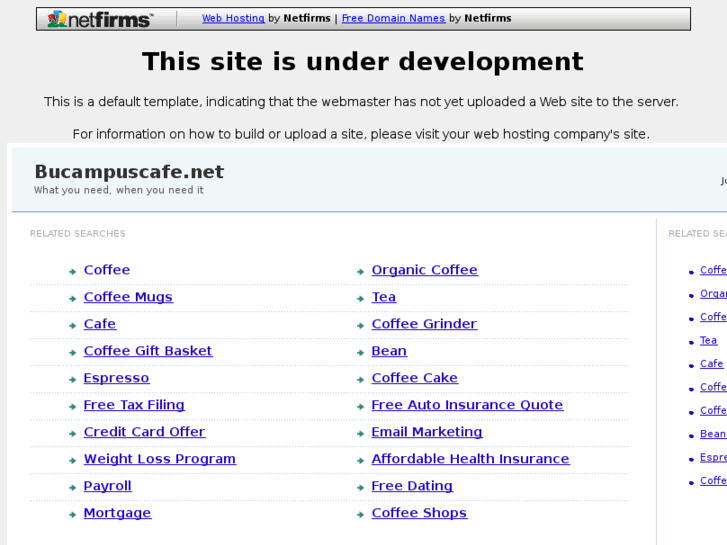The image size is (727, 545).
Task: Click the Bean link in main list
Action: pyautogui.click(x=389, y=351)
